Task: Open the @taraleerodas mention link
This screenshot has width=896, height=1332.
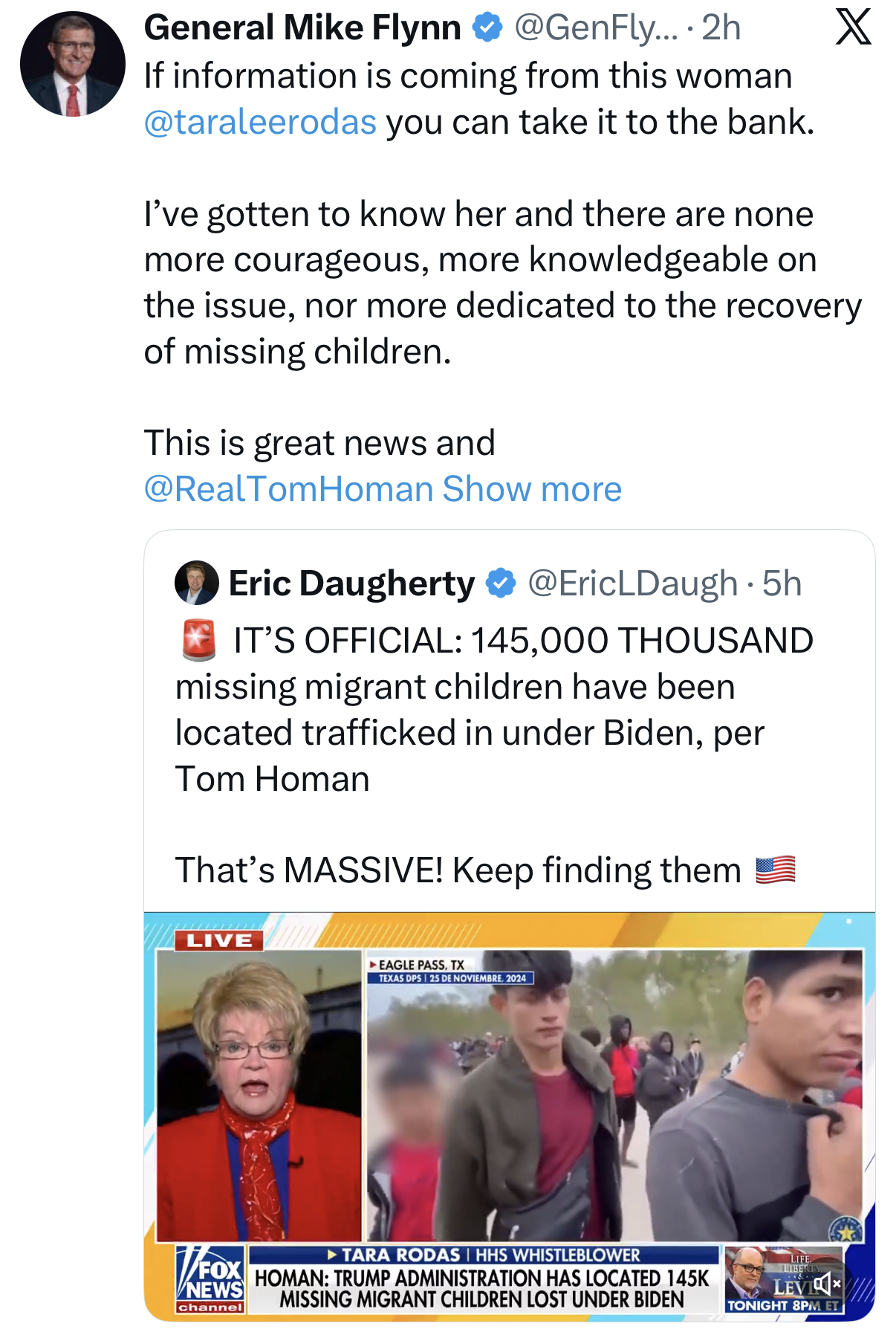Action: pos(260,122)
